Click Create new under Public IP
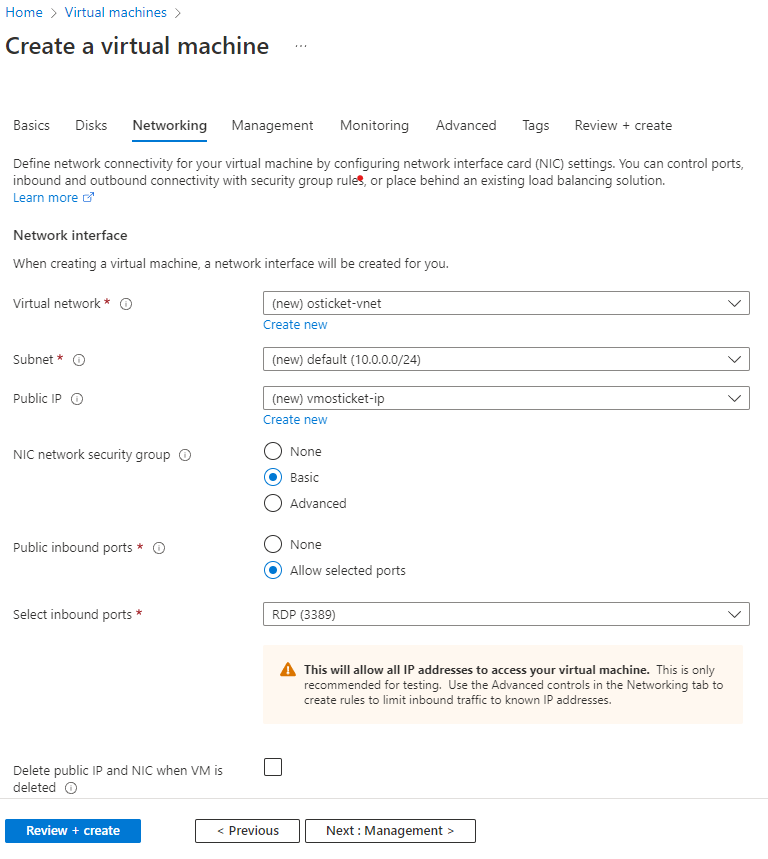Screen dimensions: 768x859 tap(295, 420)
